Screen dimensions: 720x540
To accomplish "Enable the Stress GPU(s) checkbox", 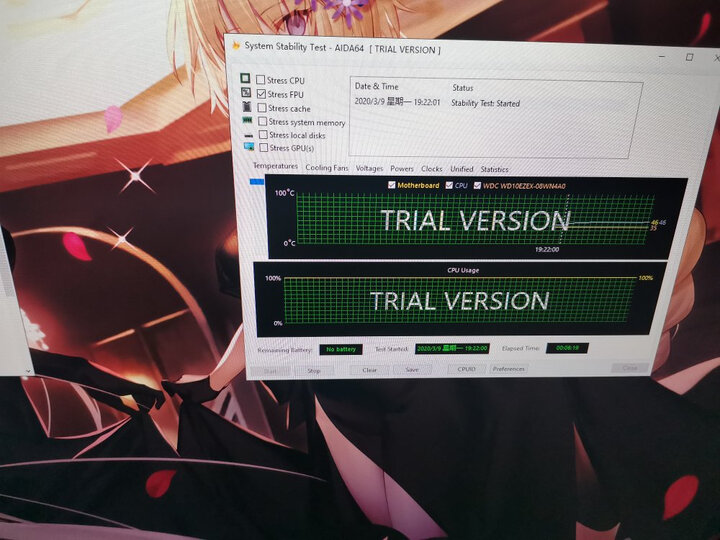I will [x=264, y=148].
